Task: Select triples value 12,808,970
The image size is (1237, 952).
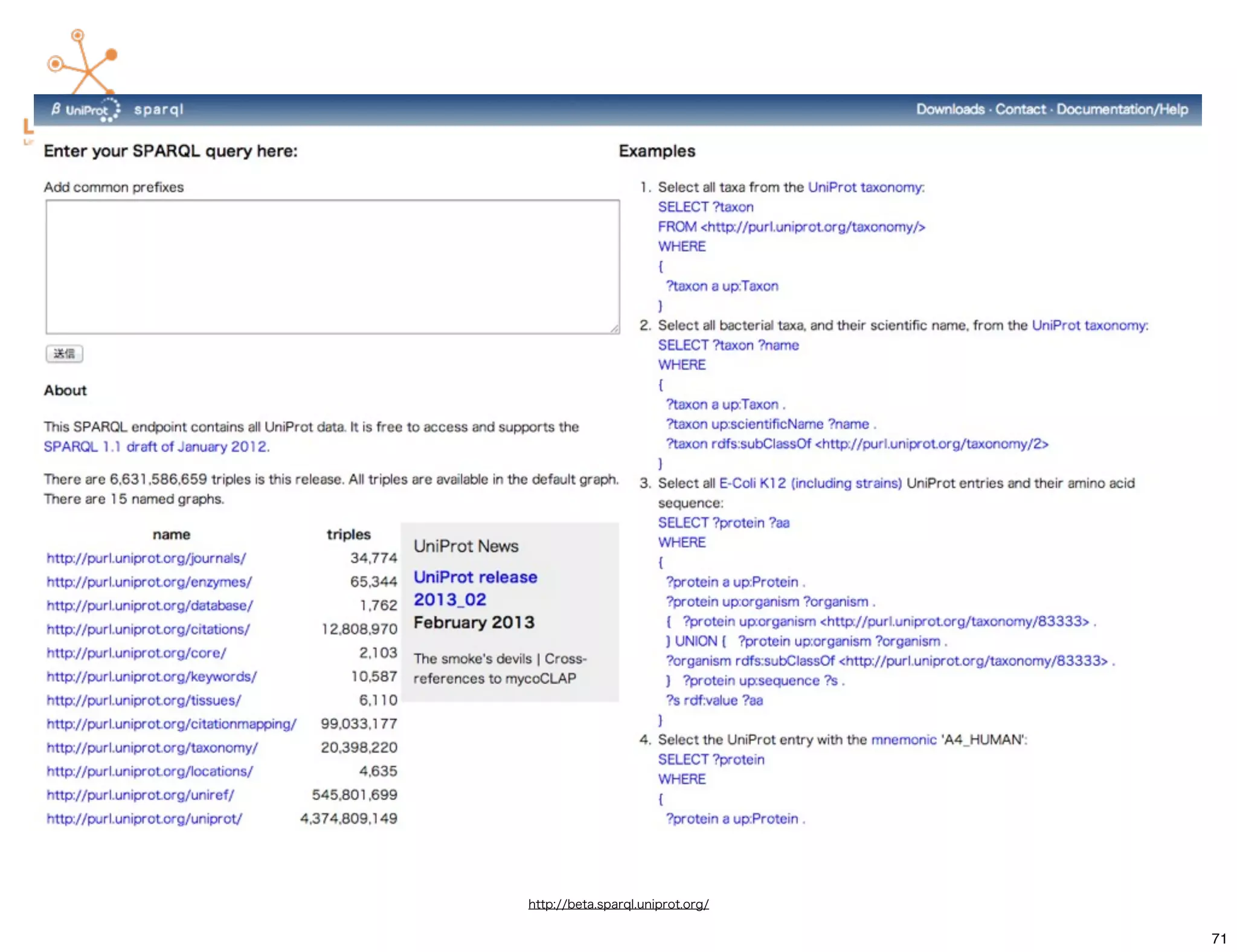Action: click(x=359, y=629)
